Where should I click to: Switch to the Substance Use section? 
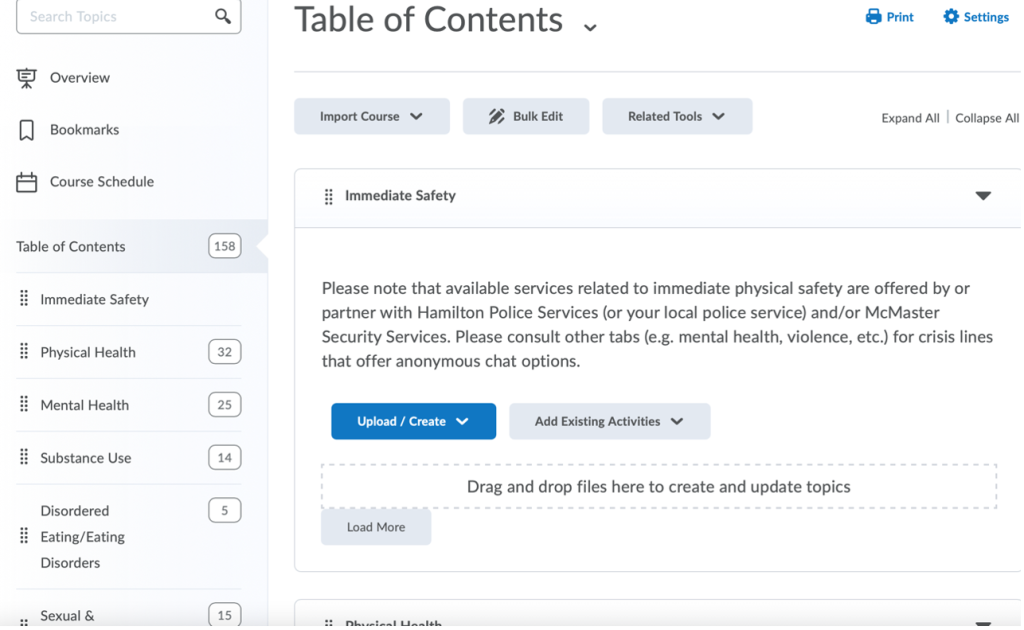[85, 457]
